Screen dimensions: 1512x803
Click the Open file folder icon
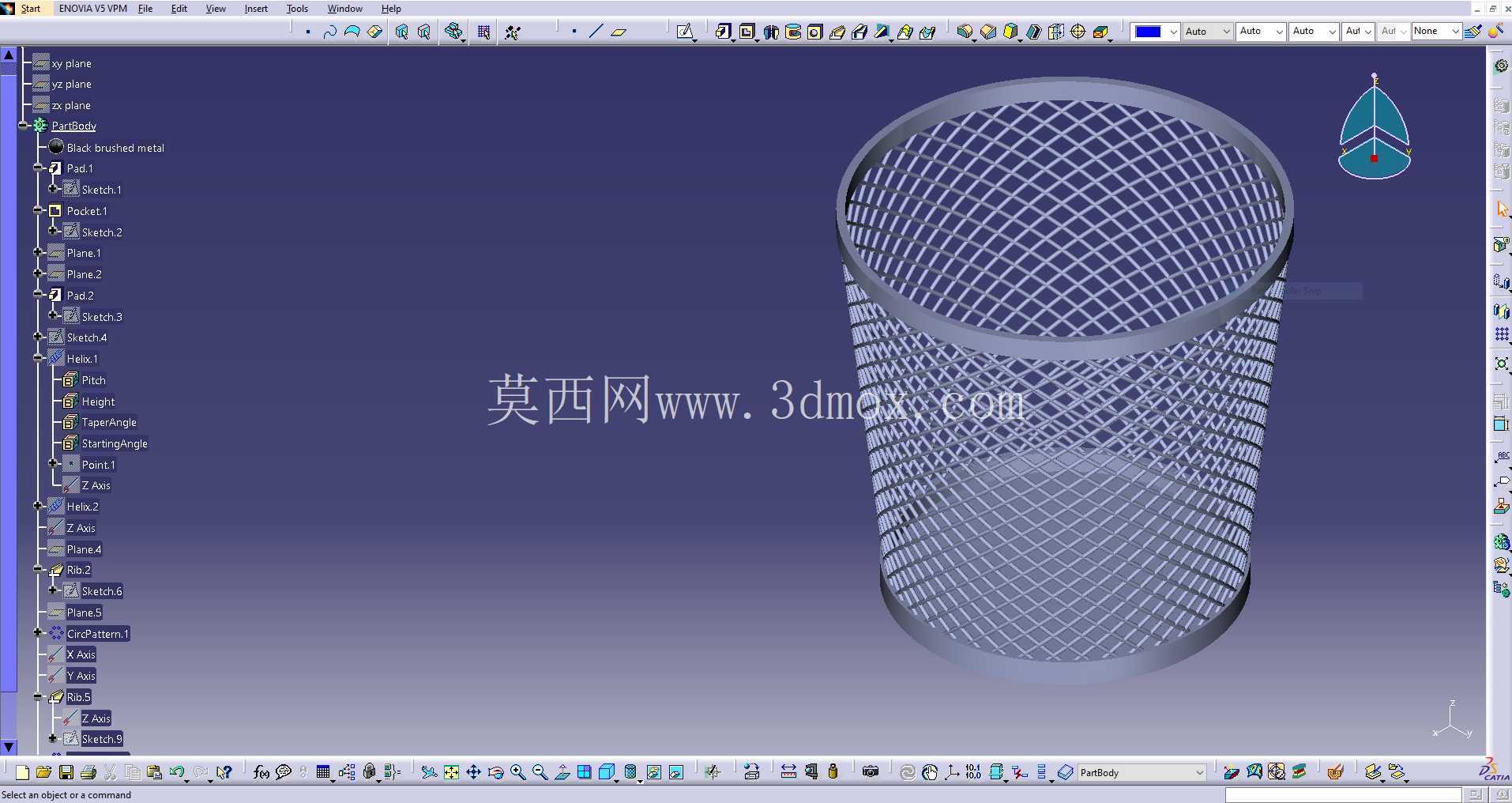[x=43, y=772]
